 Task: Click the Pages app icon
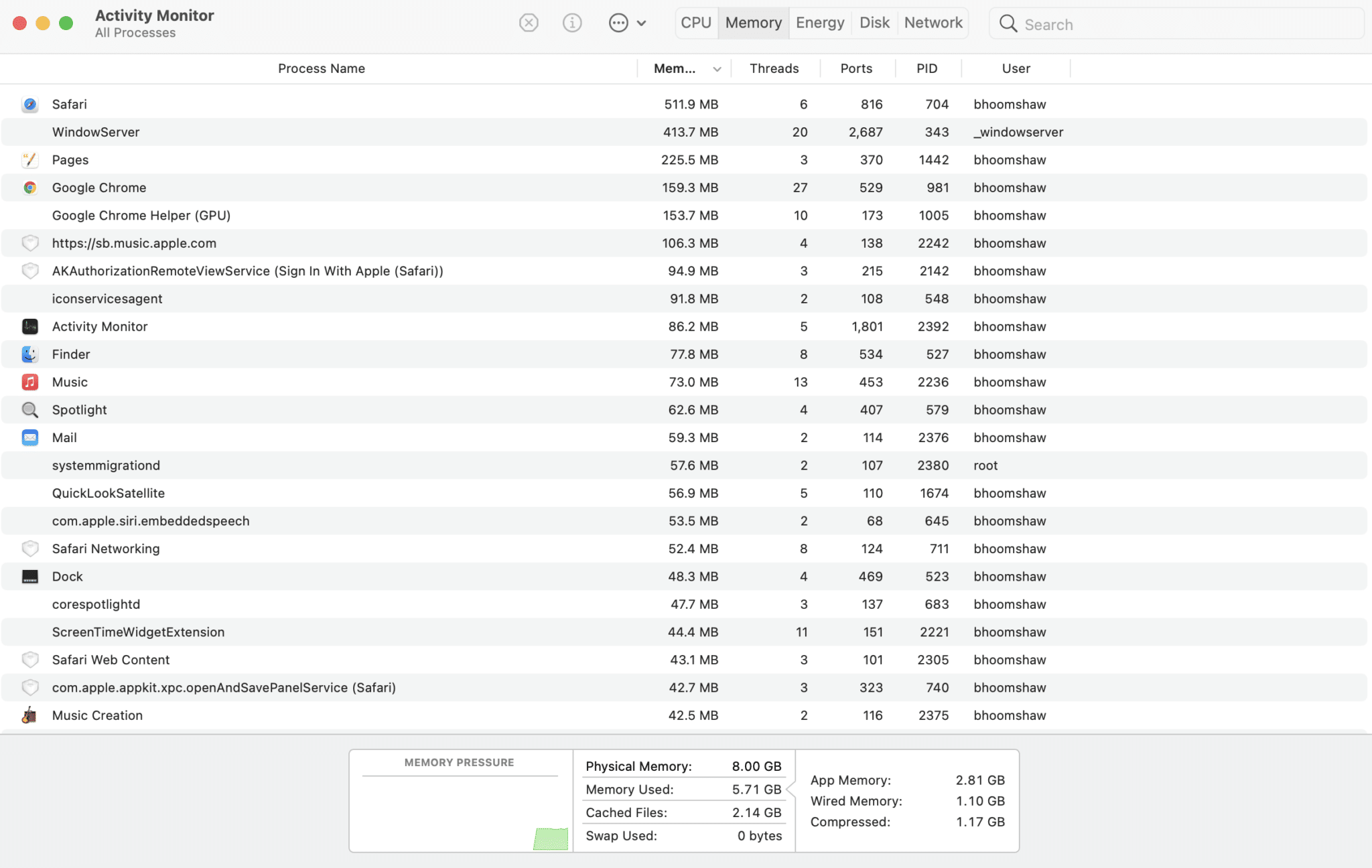click(29, 160)
